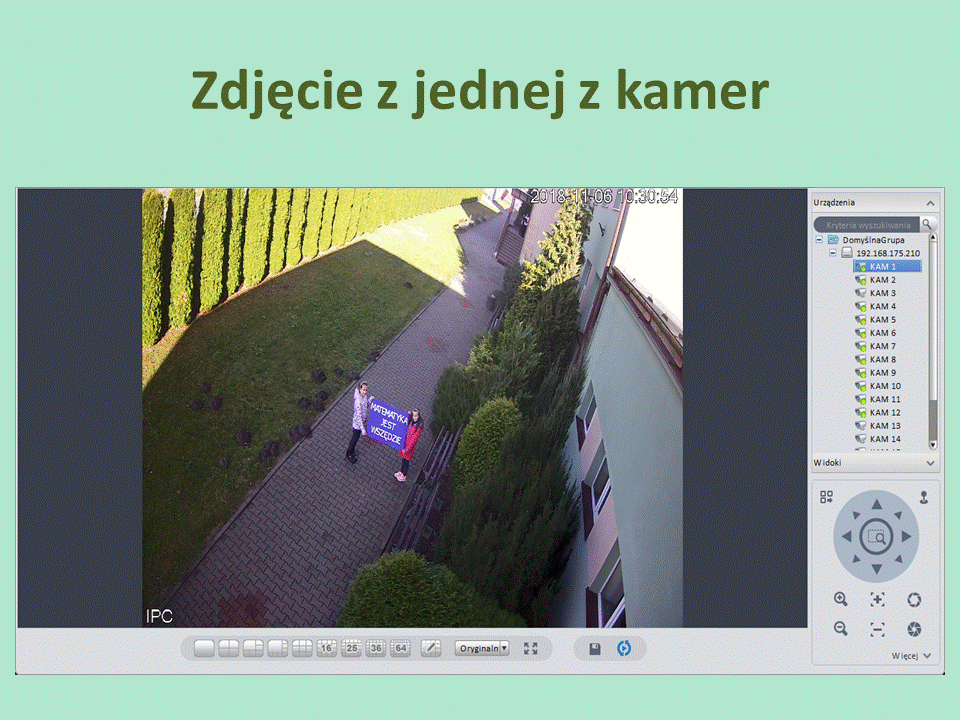Collapse the DomyślnaGrupa tree node
Image resolution: width=960 pixels, height=720 pixels.
click(x=820, y=241)
